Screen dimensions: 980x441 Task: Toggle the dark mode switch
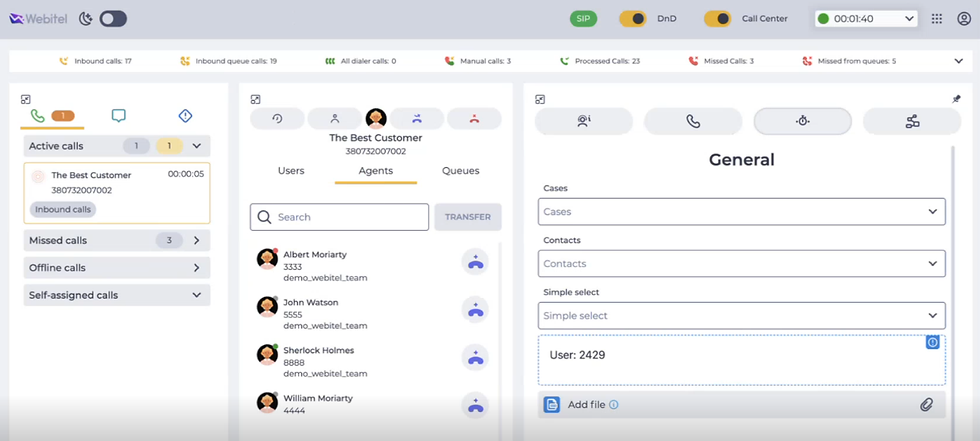coord(113,19)
